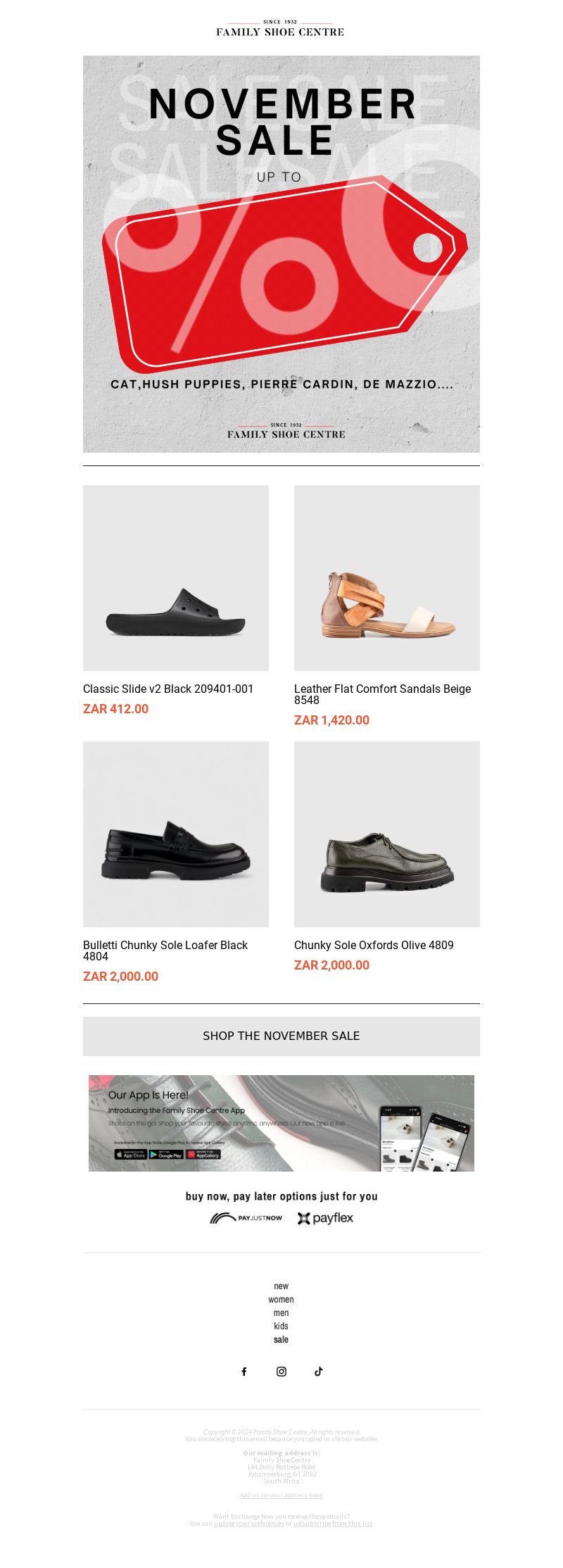Open the Instagram social icon

pos(281,1371)
